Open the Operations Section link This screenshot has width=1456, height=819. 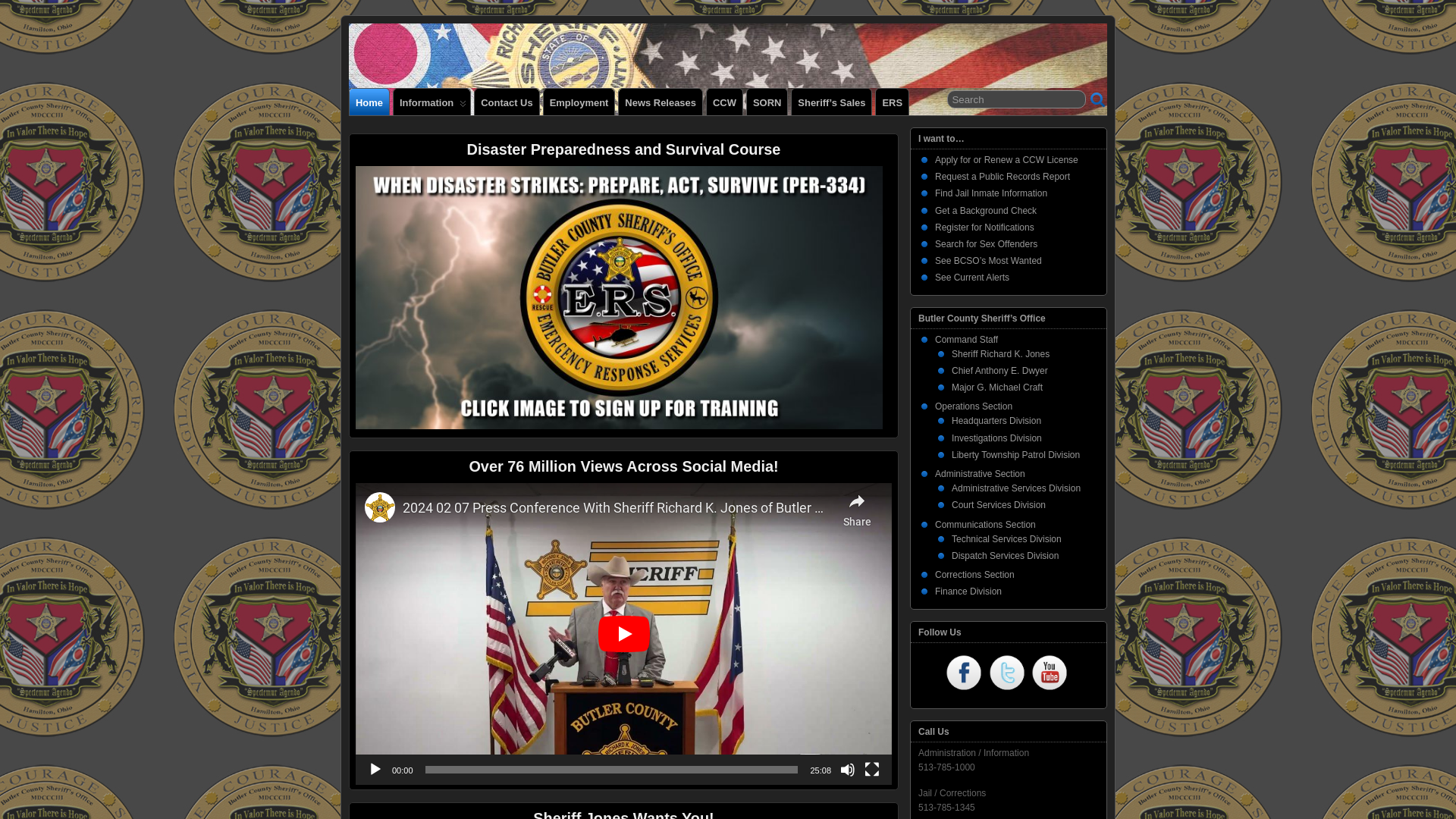(974, 406)
